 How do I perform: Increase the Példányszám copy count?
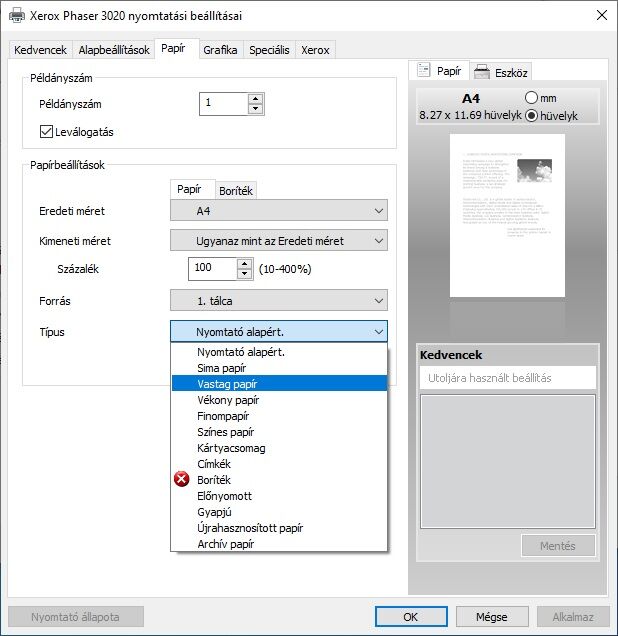tap(255, 99)
